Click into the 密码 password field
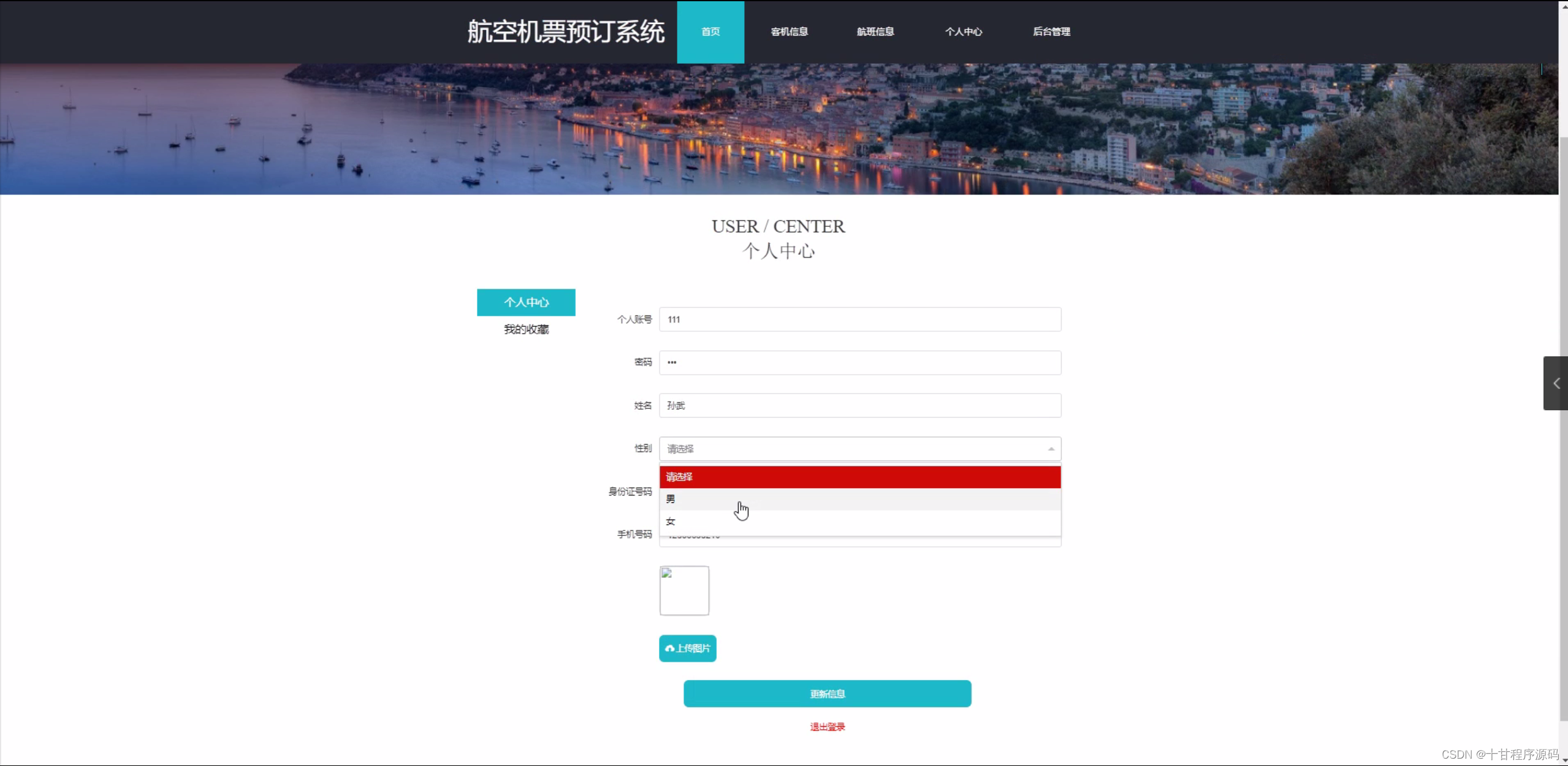Viewport: 1568px width, 766px height. (859, 362)
